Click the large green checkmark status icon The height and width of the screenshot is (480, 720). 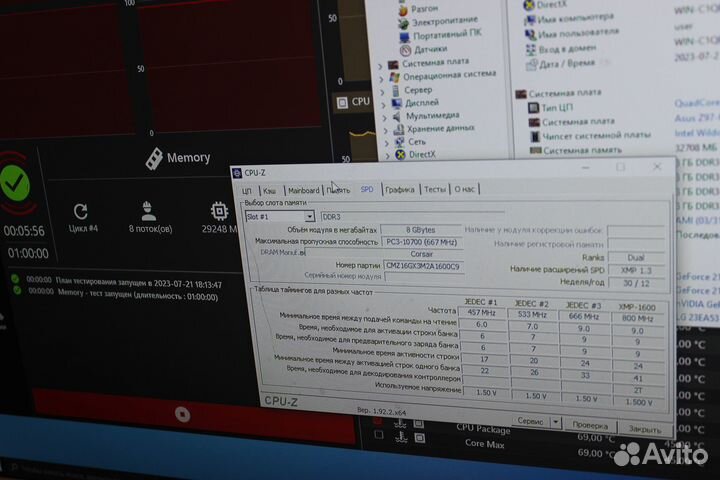pos(13,183)
